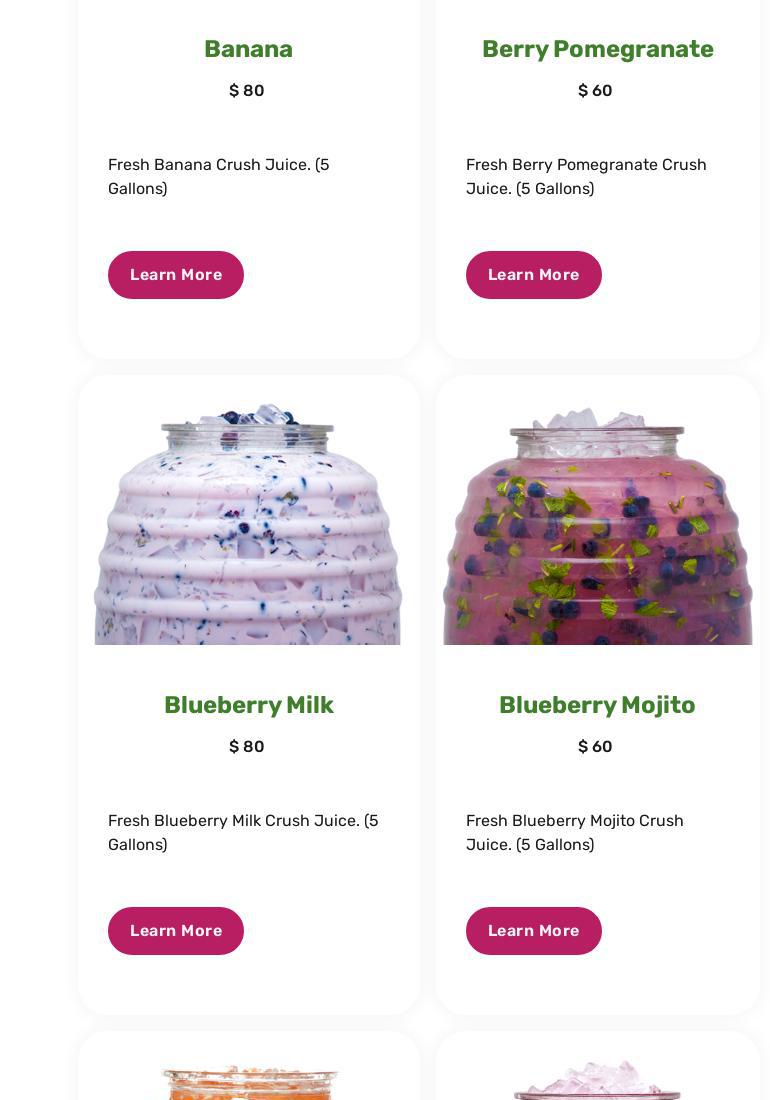Viewport: 770px width, 1100px height.
Task: Click Learn More under Blueberry Milk
Action: (x=175, y=931)
